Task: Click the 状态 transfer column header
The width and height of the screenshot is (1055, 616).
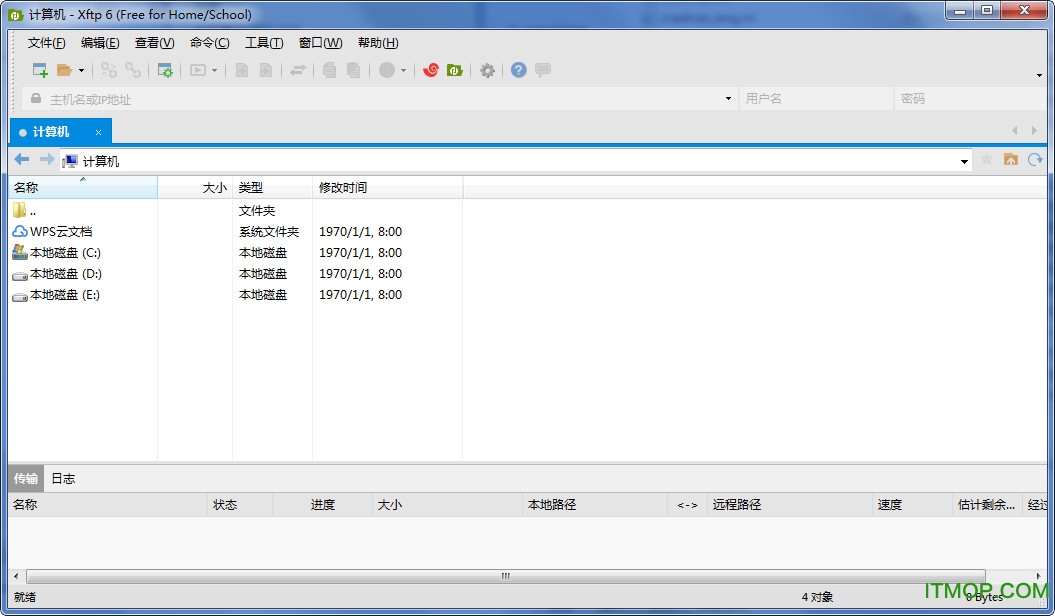Action: [x=240, y=504]
